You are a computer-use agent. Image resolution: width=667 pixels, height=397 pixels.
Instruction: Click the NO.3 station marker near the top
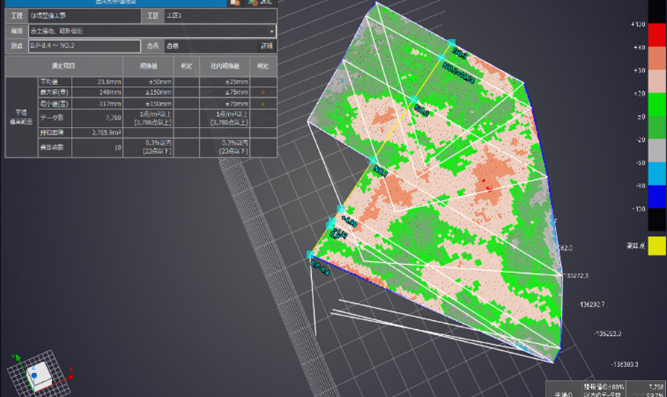click(x=451, y=43)
